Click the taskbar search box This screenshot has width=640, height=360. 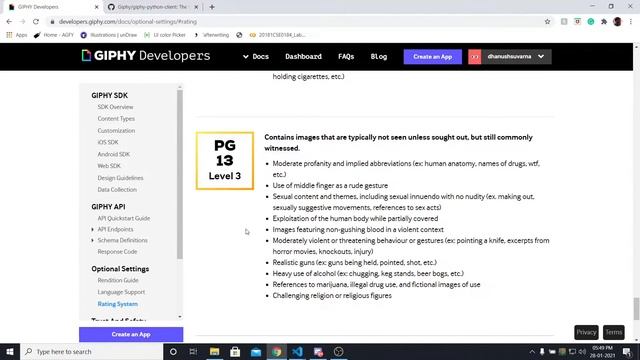point(91,351)
